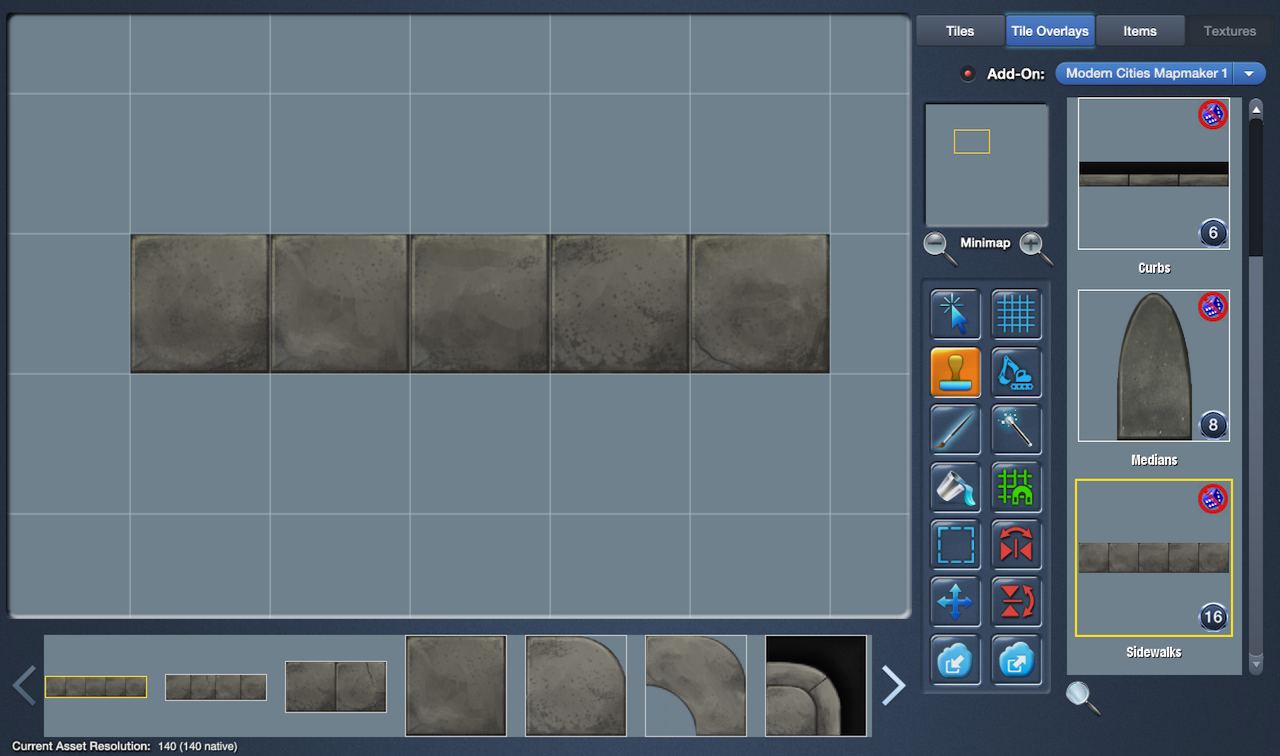1280x756 pixels.
Task: Click the number 16 count badge
Action: [1213, 617]
